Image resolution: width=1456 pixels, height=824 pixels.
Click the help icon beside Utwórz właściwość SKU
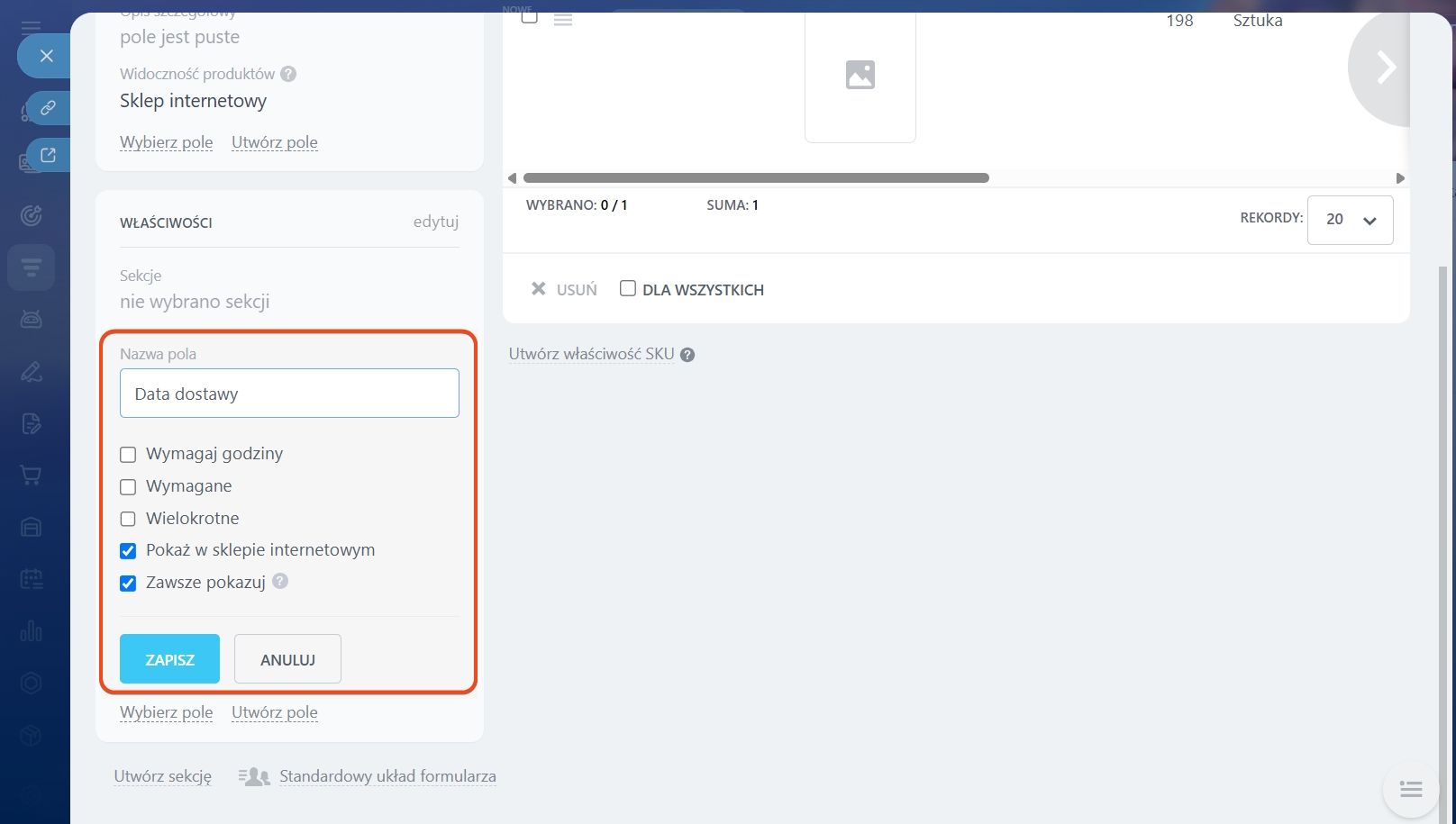(x=687, y=355)
